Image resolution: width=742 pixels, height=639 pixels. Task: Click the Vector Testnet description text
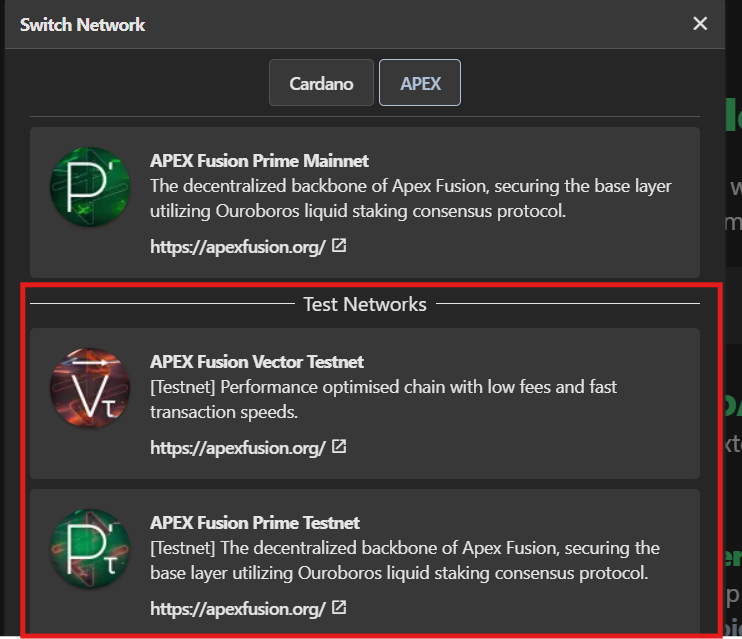[x=383, y=399]
